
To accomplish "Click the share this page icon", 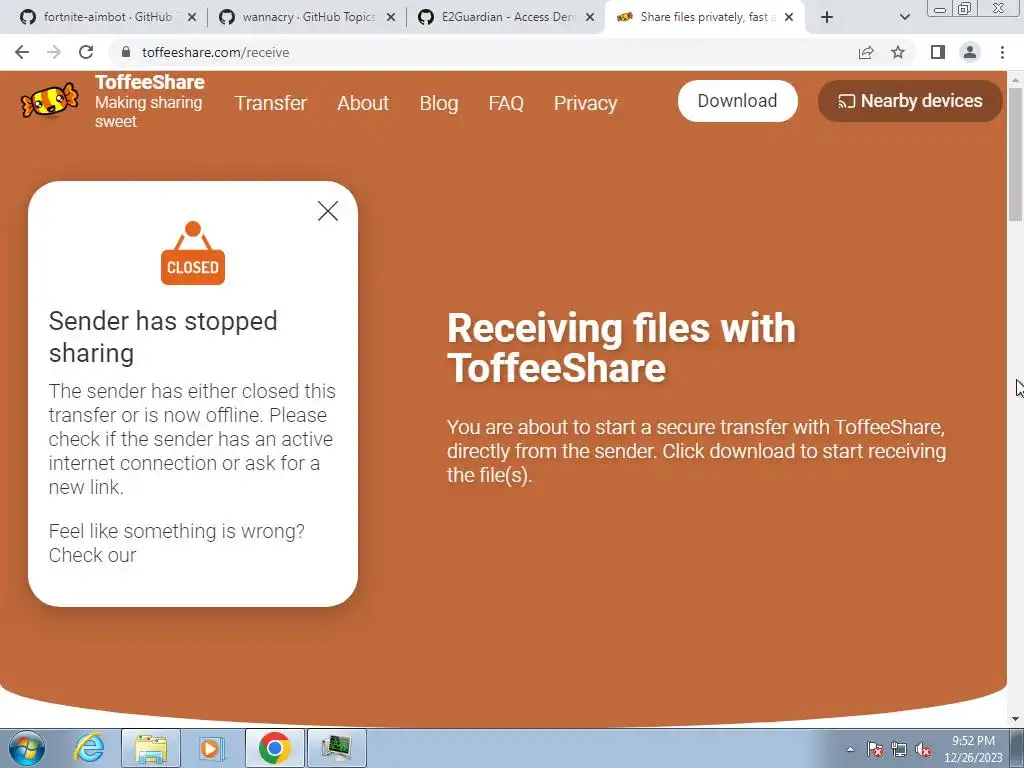I will [866, 52].
